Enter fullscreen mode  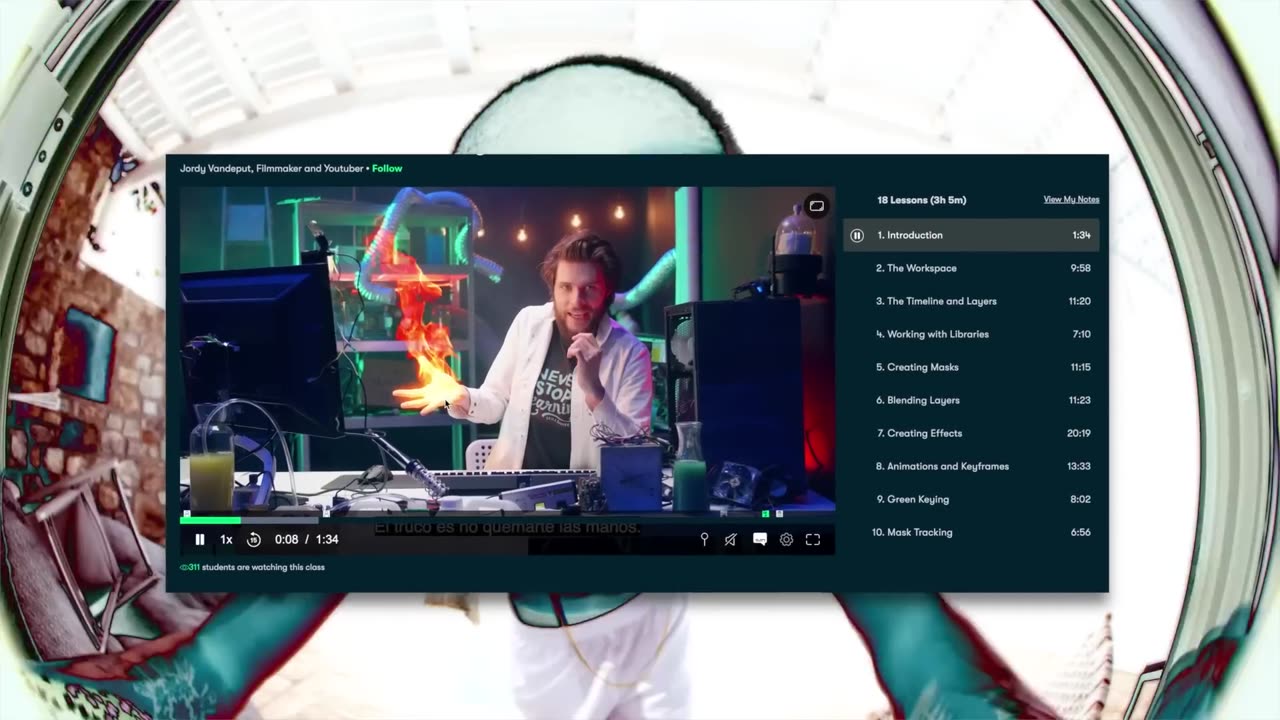[x=813, y=539]
